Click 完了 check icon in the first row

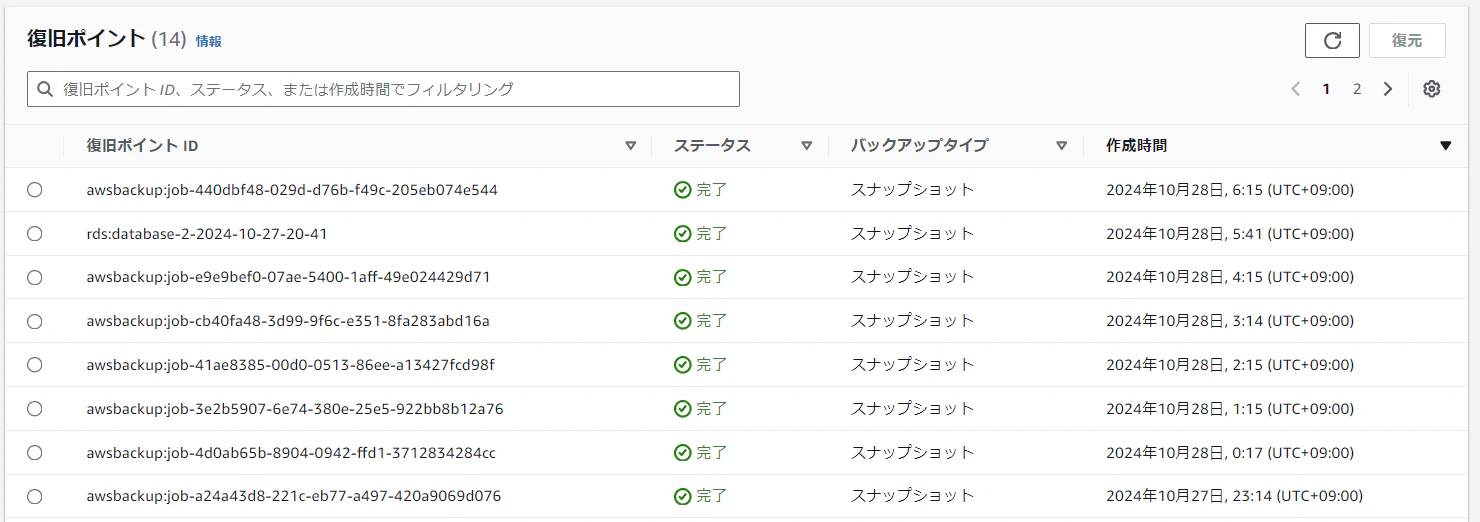tap(682, 189)
